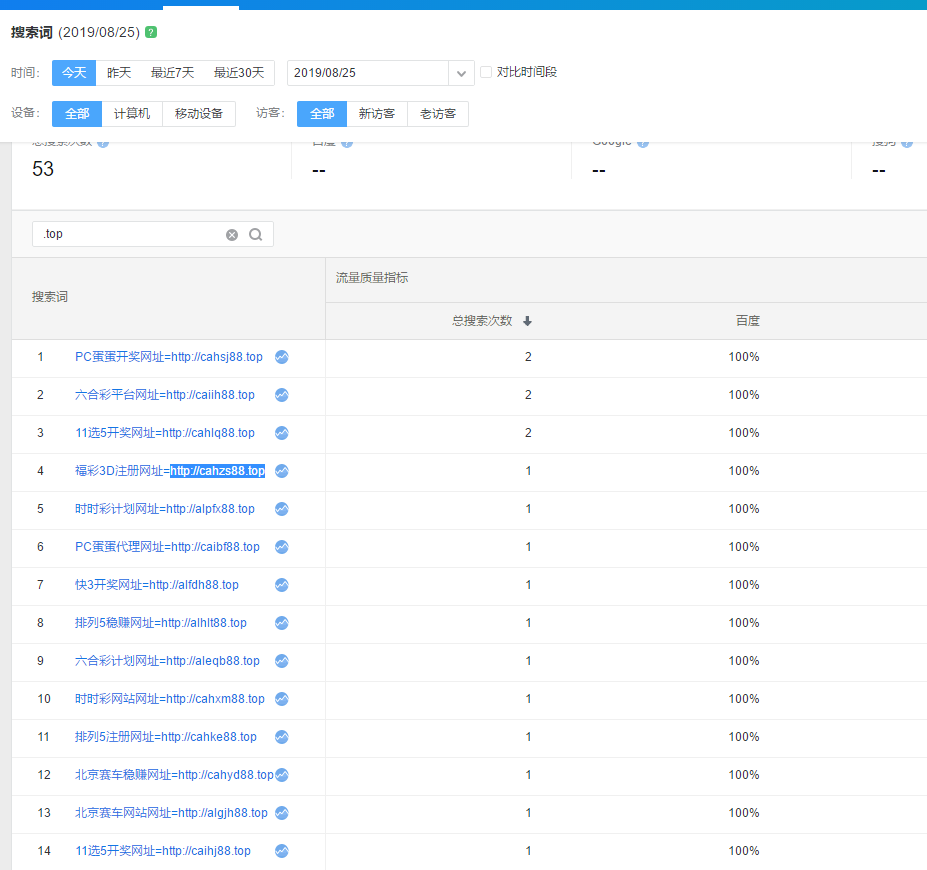Click the 百度 column header
This screenshot has width=927, height=870.
pos(747,321)
